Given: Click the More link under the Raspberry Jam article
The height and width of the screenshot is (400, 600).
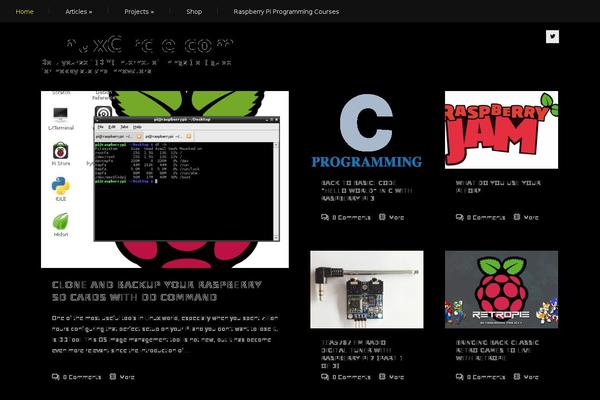Looking at the screenshot, I should pos(531,217).
